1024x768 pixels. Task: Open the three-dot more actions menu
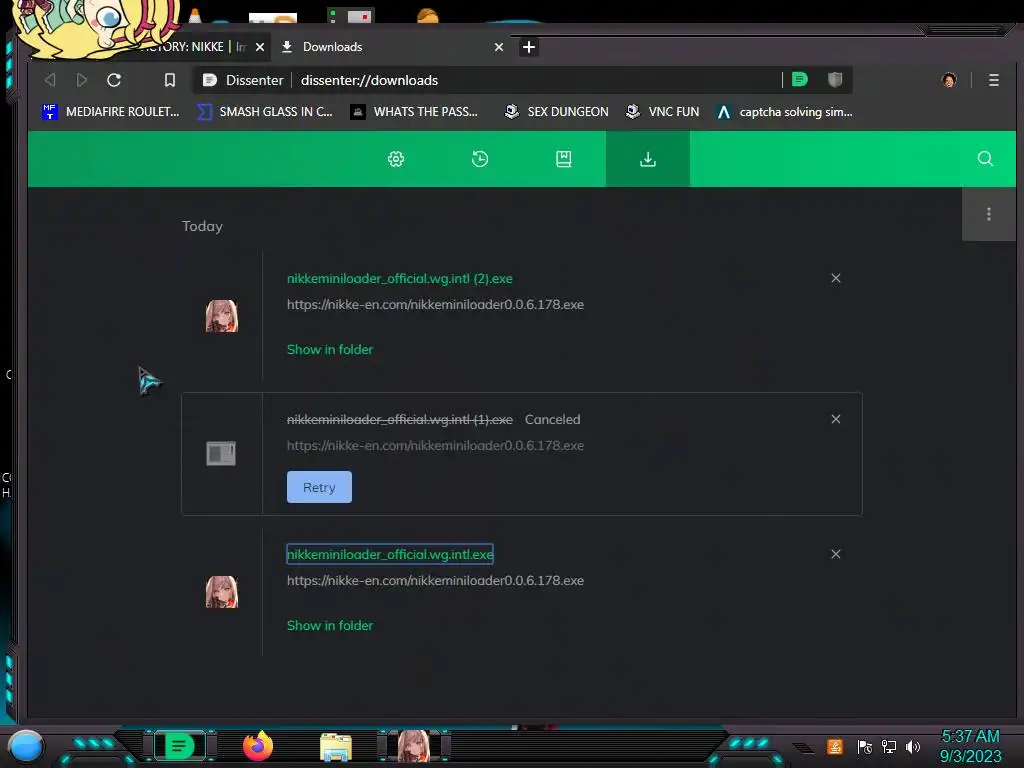coord(989,214)
